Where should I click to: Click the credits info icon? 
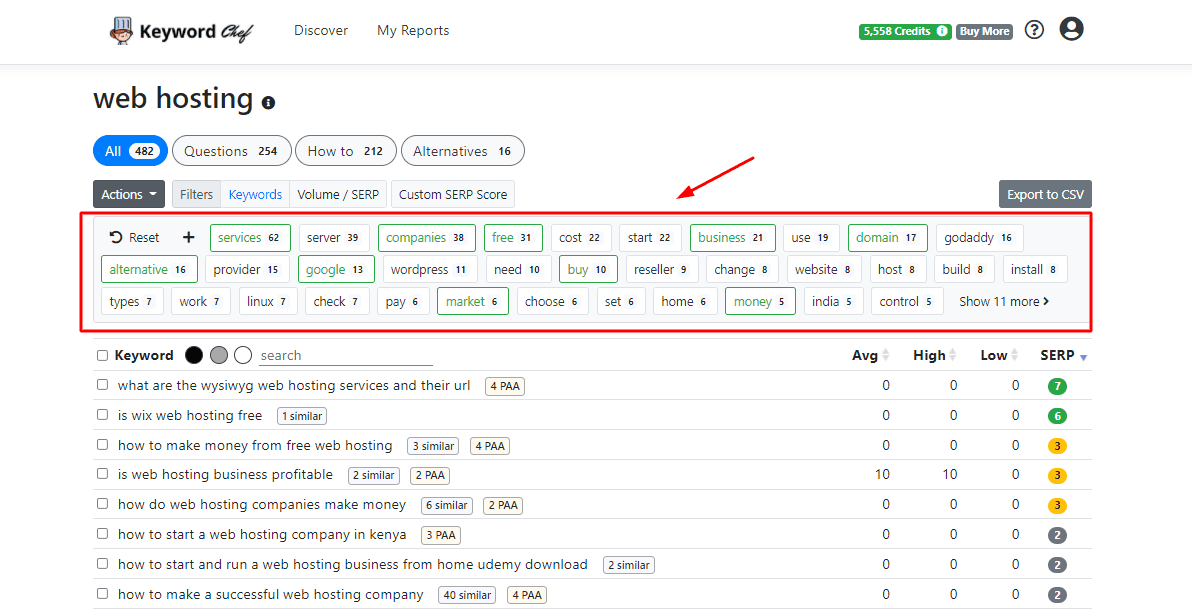942,32
